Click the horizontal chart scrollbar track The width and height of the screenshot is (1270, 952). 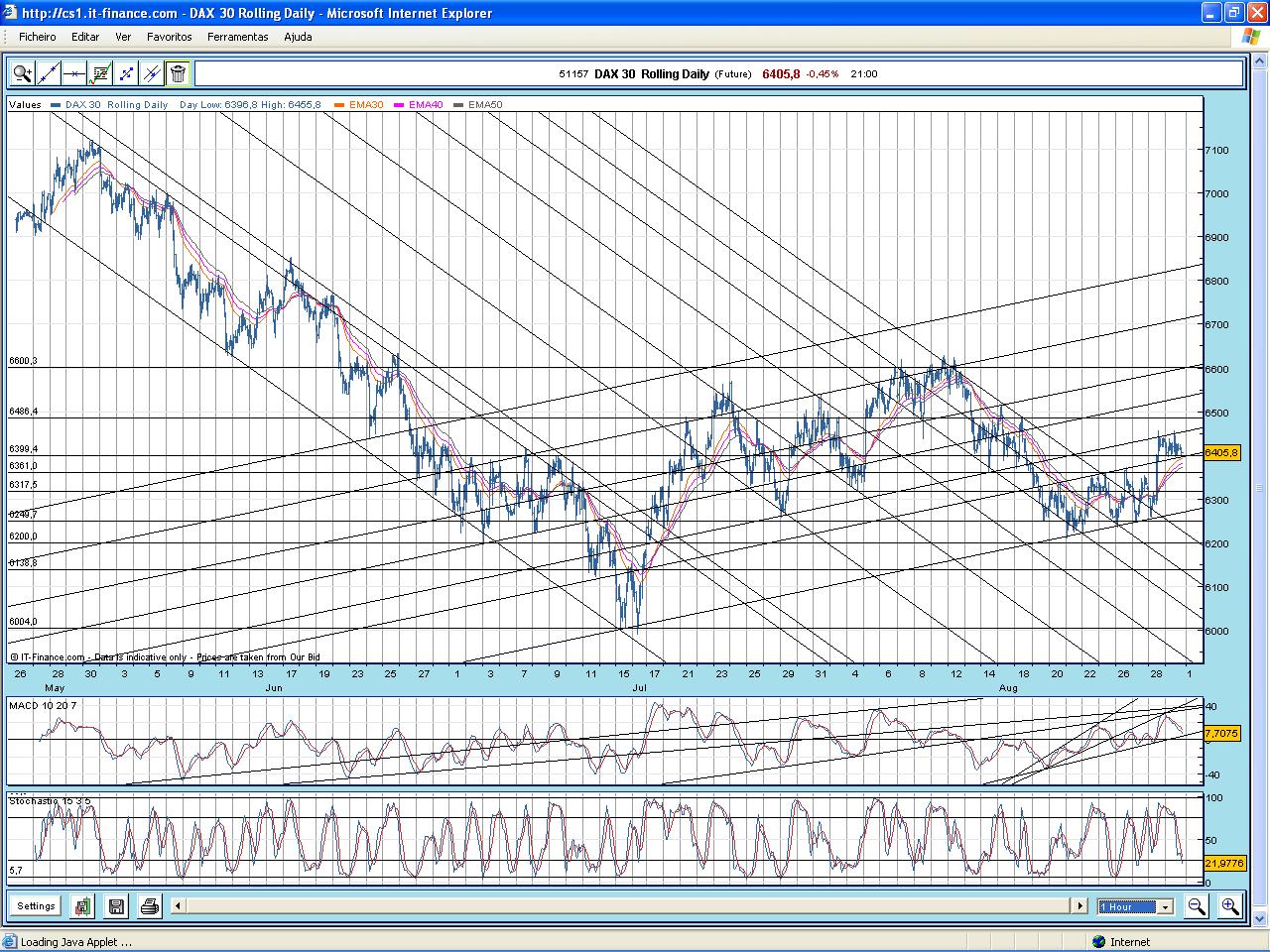click(x=628, y=905)
